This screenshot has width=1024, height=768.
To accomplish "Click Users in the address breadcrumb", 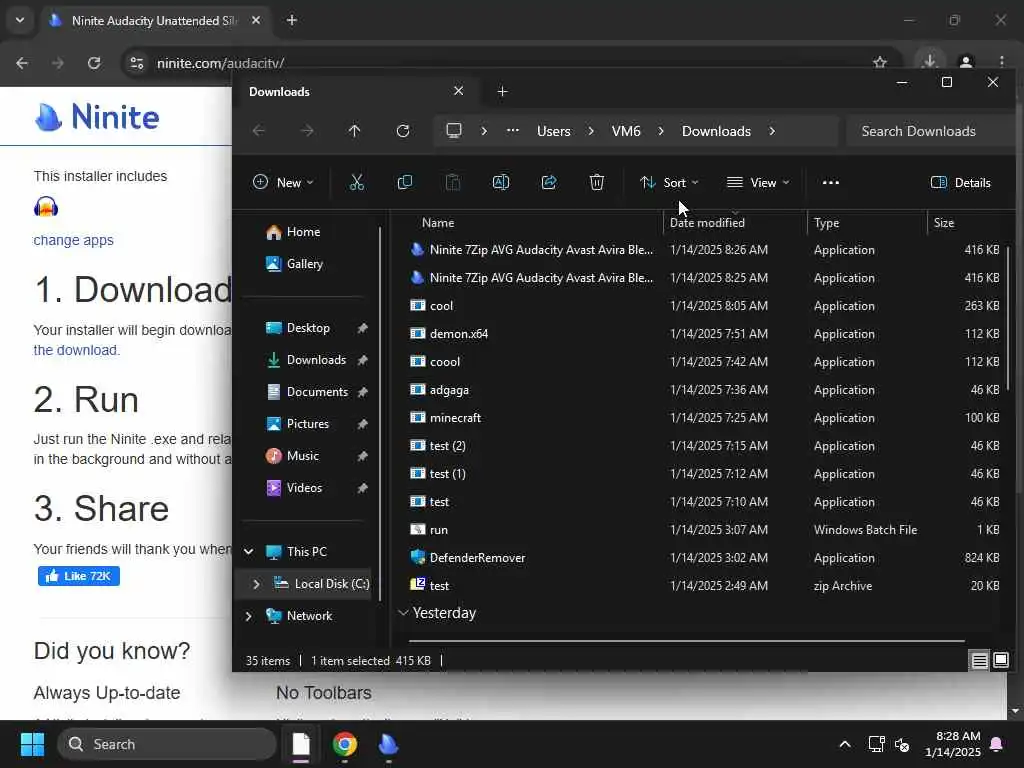I will tap(554, 131).
